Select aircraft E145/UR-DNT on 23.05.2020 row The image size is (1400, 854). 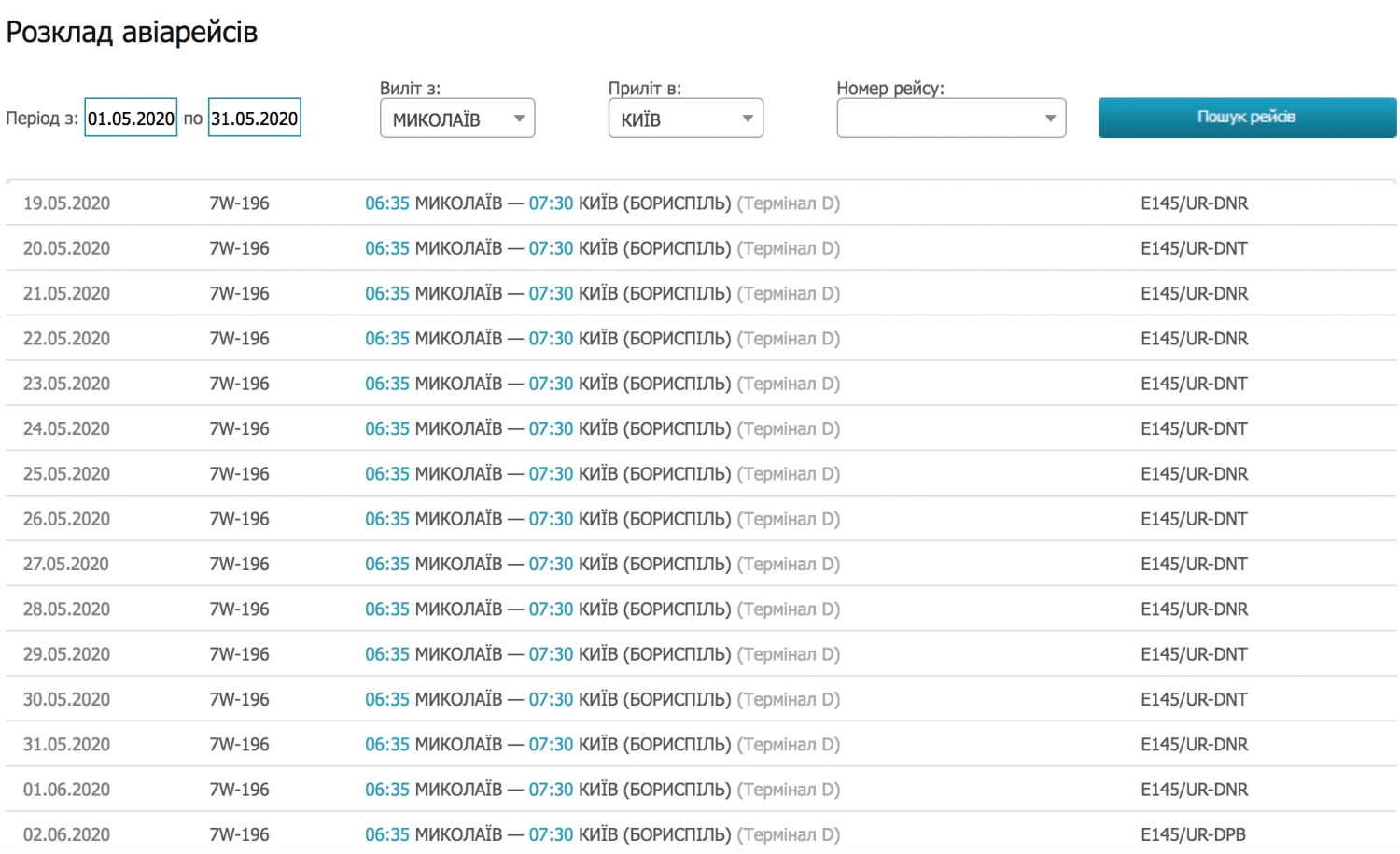1194,384
